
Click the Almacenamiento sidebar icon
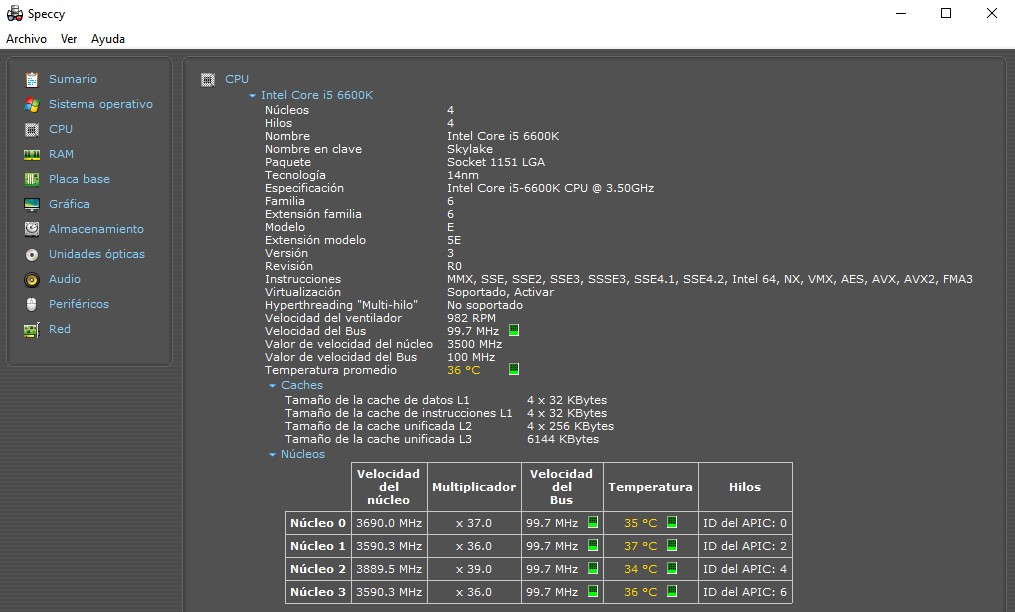(35, 229)
